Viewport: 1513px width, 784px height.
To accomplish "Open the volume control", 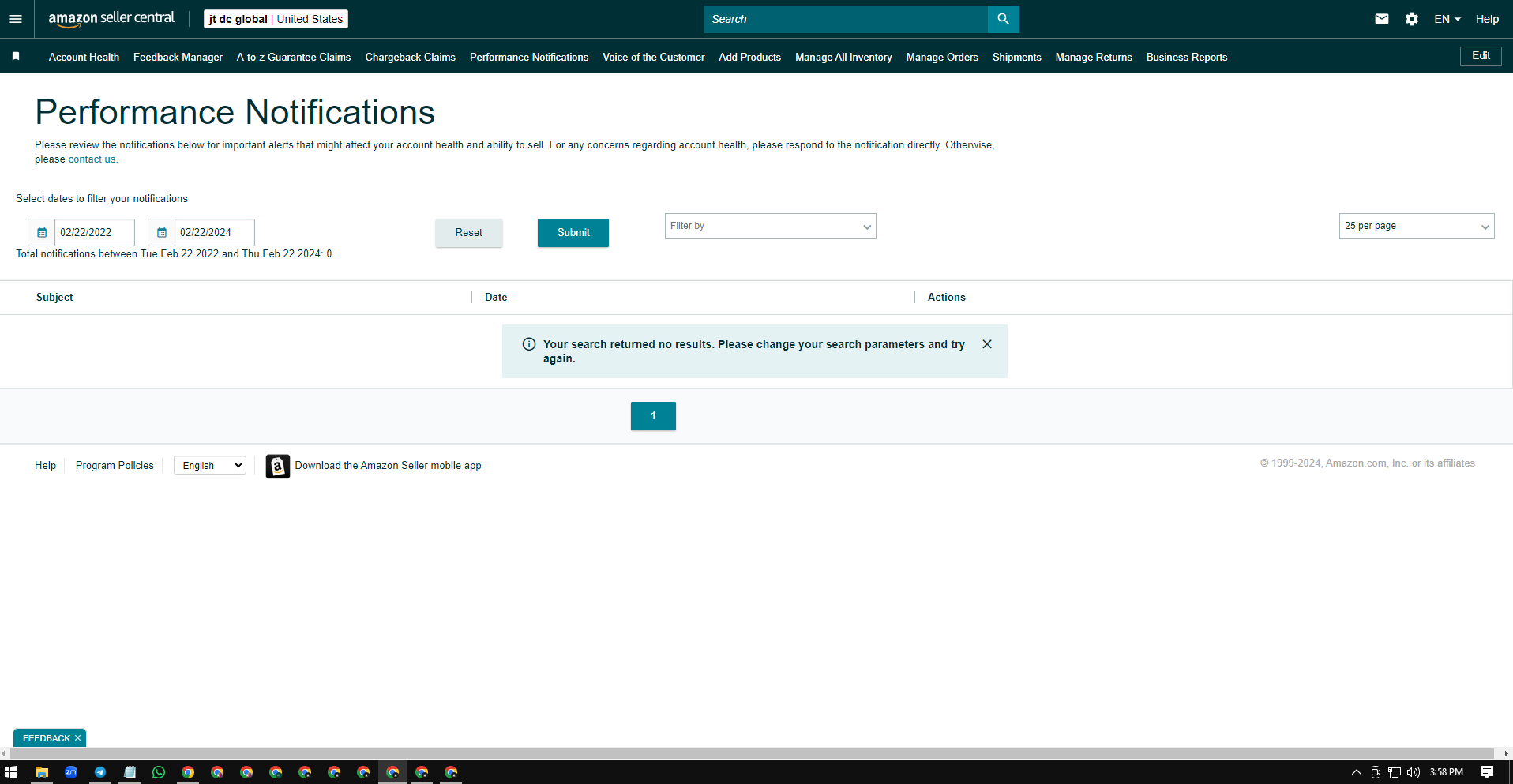I will (1414, 772).
